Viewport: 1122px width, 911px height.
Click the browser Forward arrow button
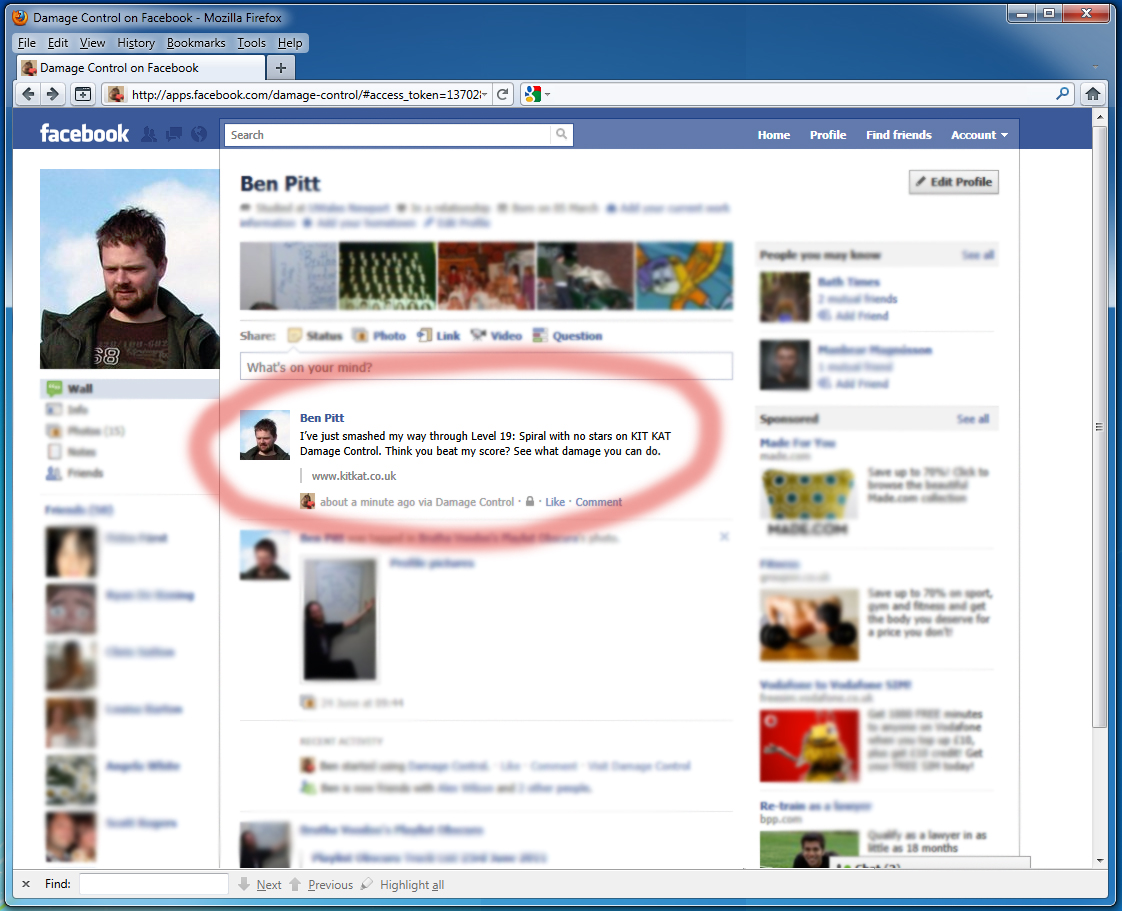[x=53, y=94]
